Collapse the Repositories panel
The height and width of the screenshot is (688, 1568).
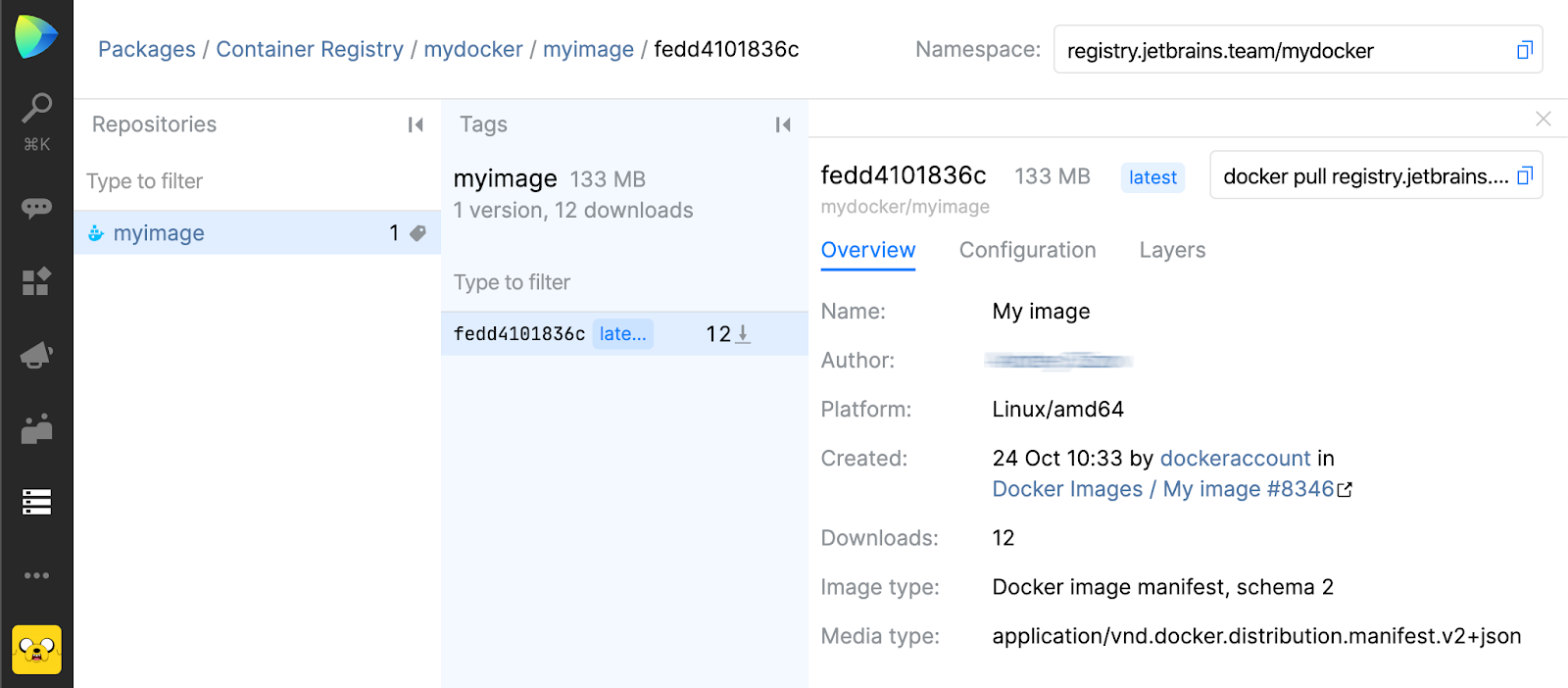(416, 124)
